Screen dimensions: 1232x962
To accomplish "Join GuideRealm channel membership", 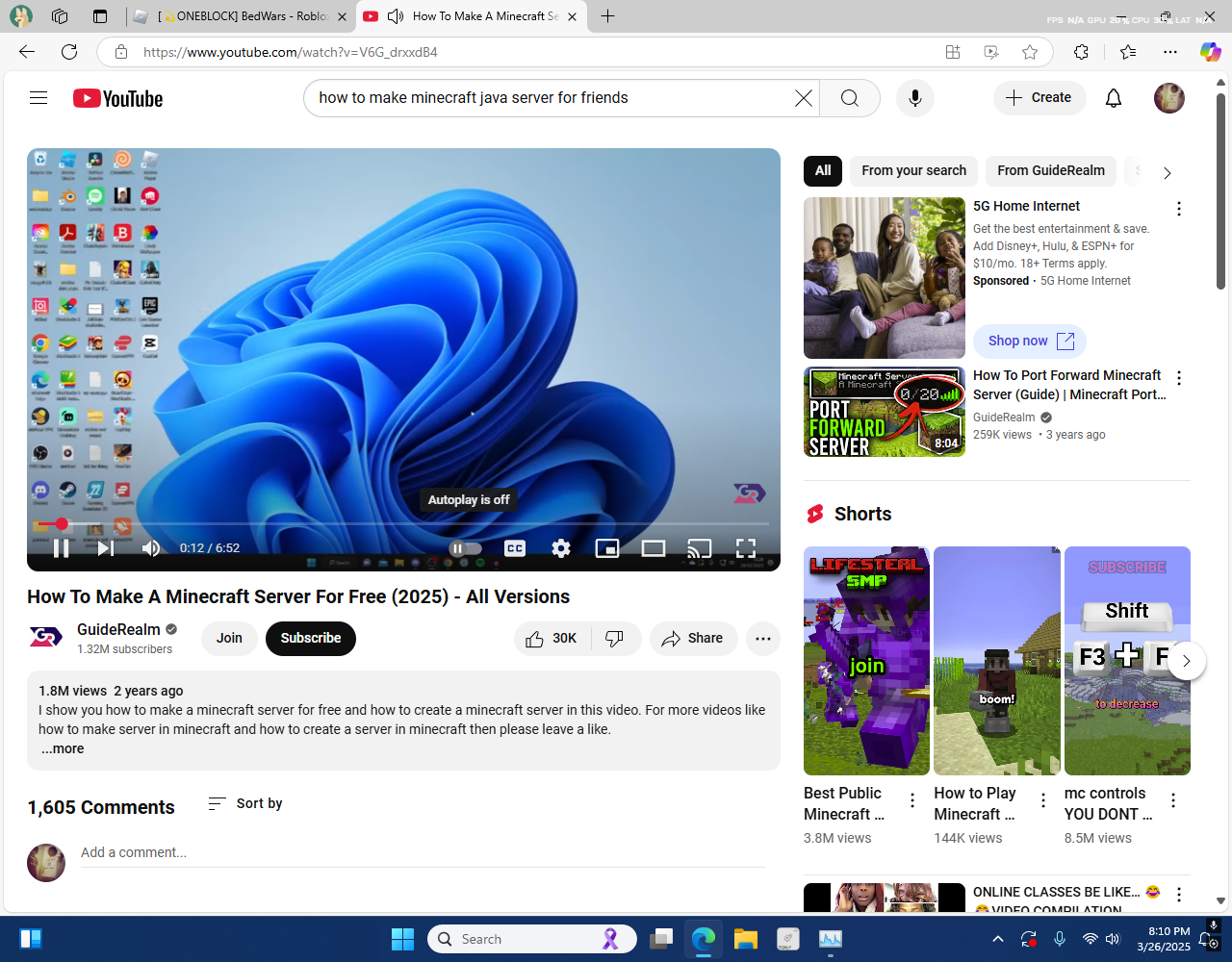I will (x=229, y=639).
